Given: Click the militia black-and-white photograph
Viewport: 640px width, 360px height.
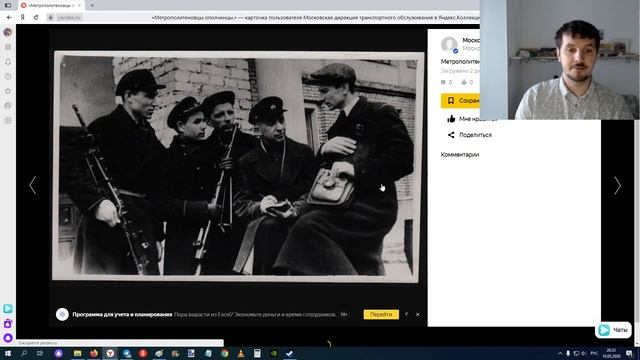Looking at the screenshot, I should click(237, 166).
